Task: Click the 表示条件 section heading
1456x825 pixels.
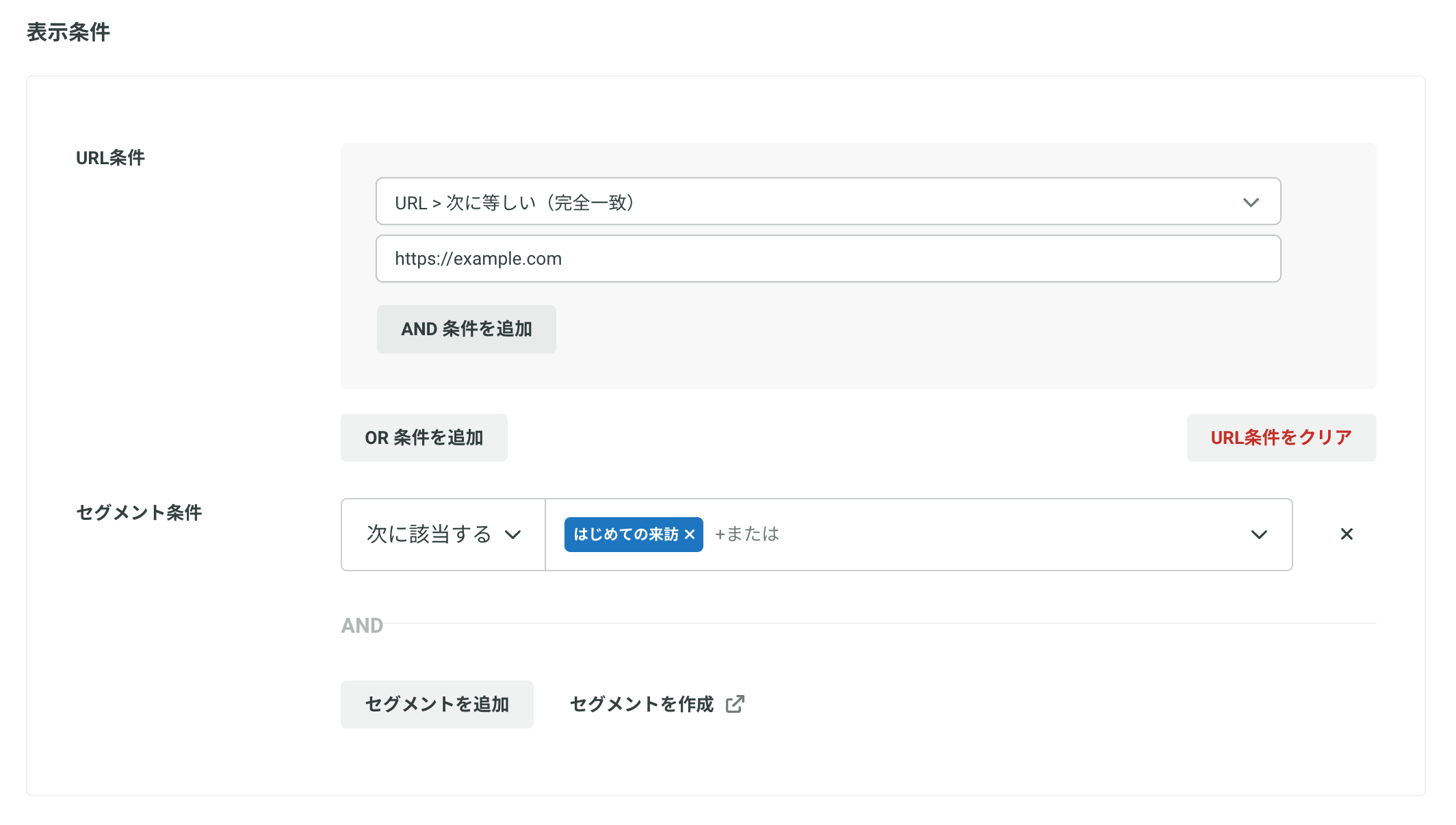Action: tap(68, 32)
